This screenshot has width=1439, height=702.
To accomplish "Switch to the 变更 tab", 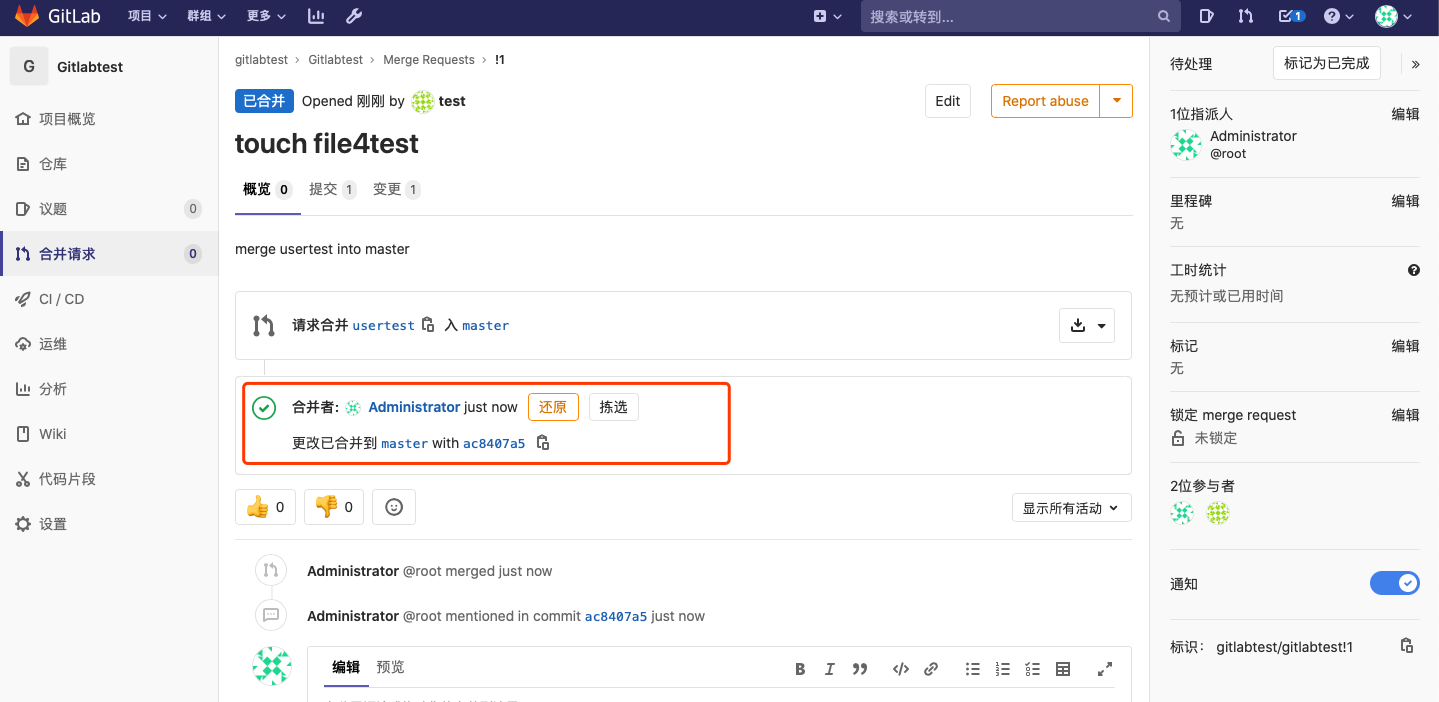I will (x=390, y=188).
